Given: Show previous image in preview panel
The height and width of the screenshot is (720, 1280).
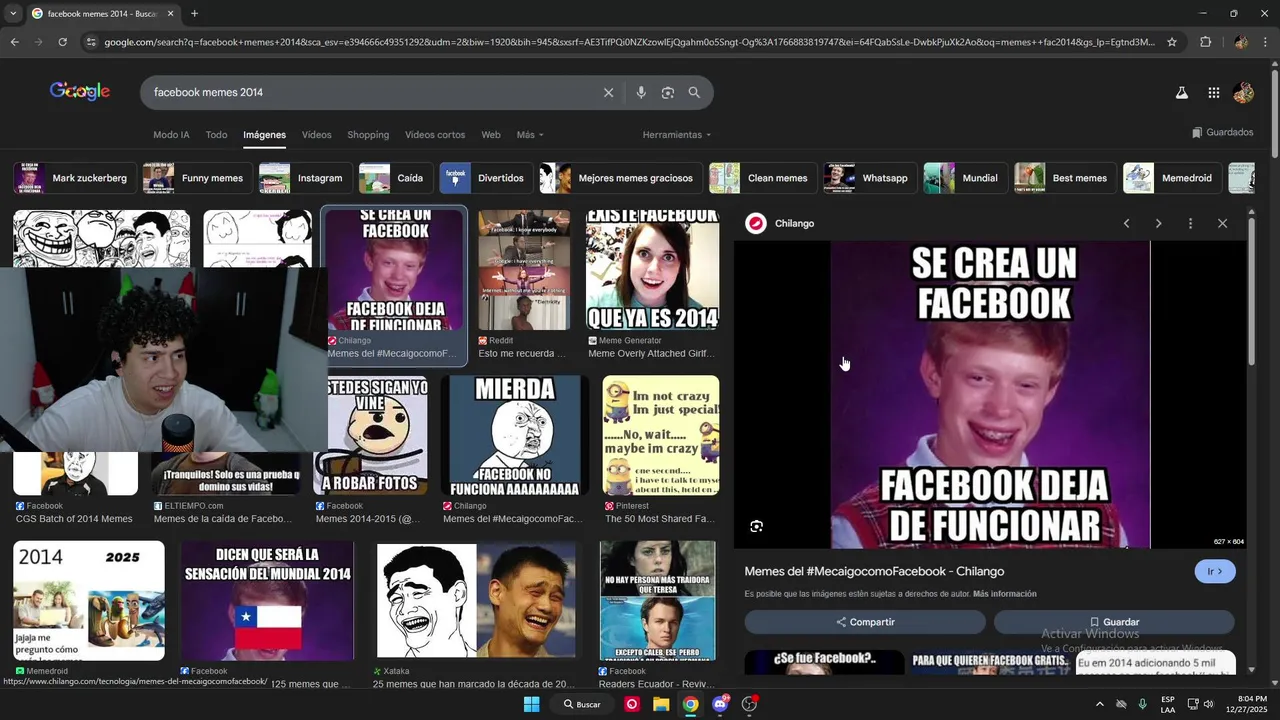Looking at the screenshot, I should coord(1126,223).
